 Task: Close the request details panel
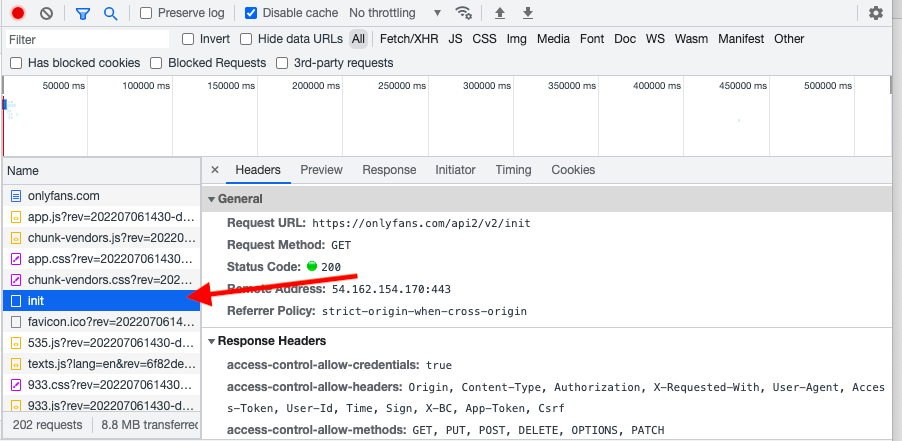click(215, 170)
